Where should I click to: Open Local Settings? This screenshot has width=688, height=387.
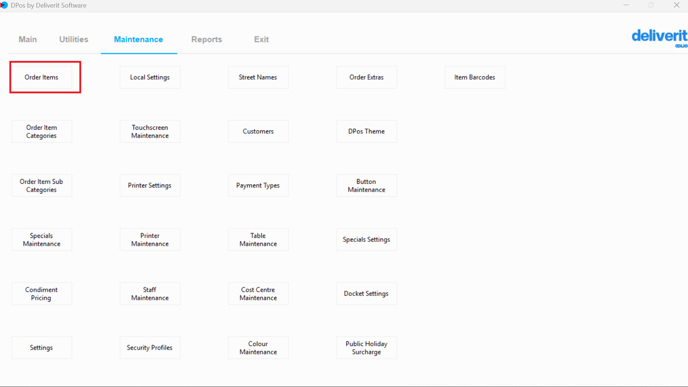150,77
